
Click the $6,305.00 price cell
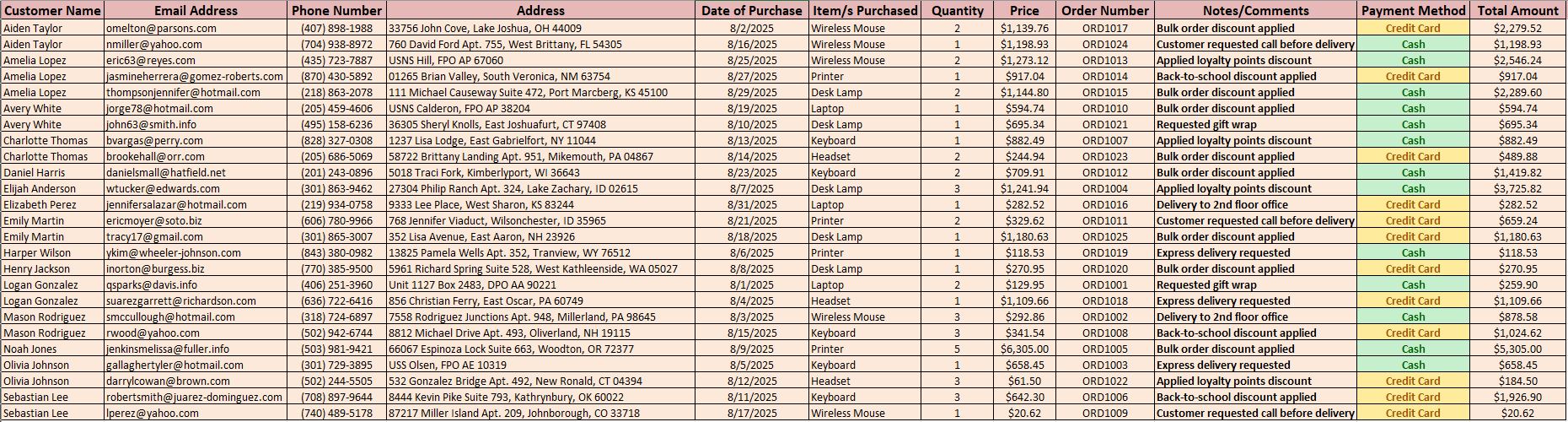1024,349
